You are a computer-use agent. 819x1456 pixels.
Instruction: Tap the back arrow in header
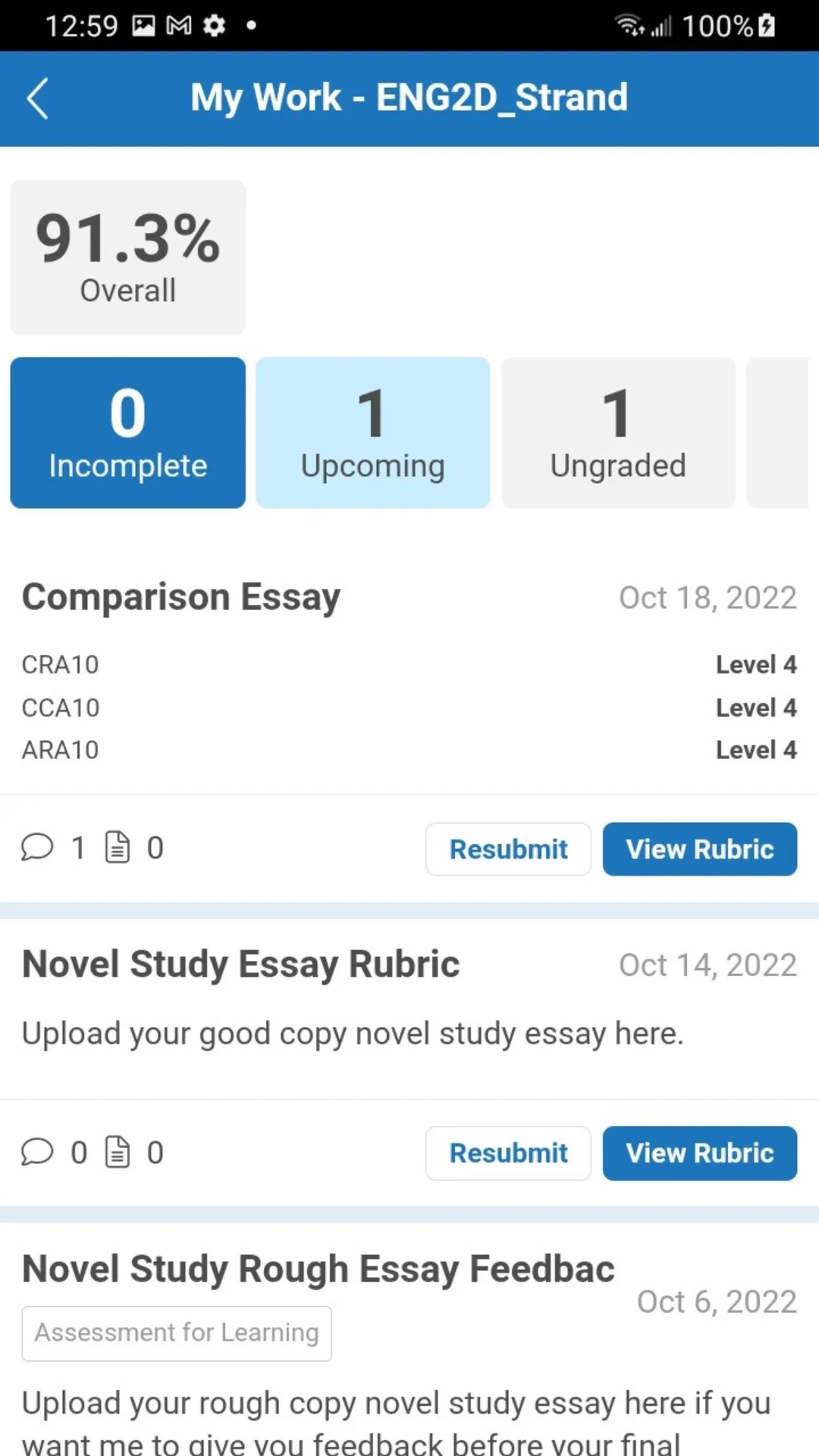click(37, 99)
